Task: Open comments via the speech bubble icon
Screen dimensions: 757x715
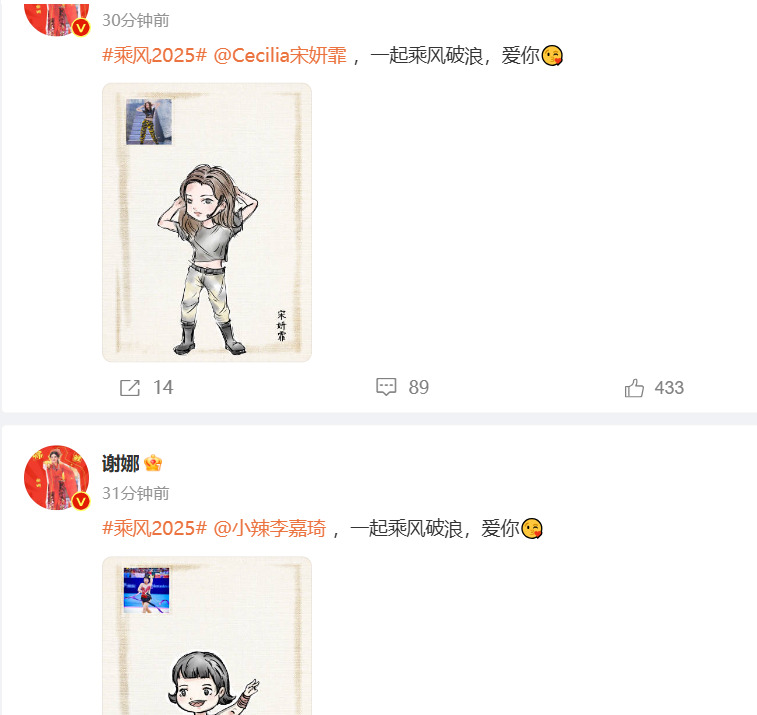Action: click(386, 387)
